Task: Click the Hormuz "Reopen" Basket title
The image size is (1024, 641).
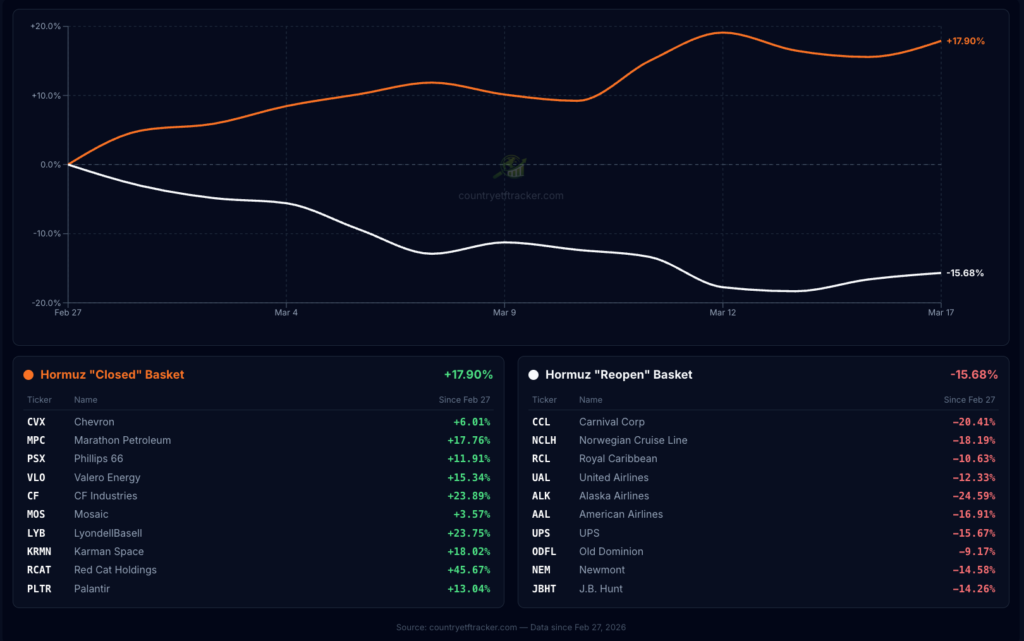Action: pyautogui.click(x=618, y=375)
